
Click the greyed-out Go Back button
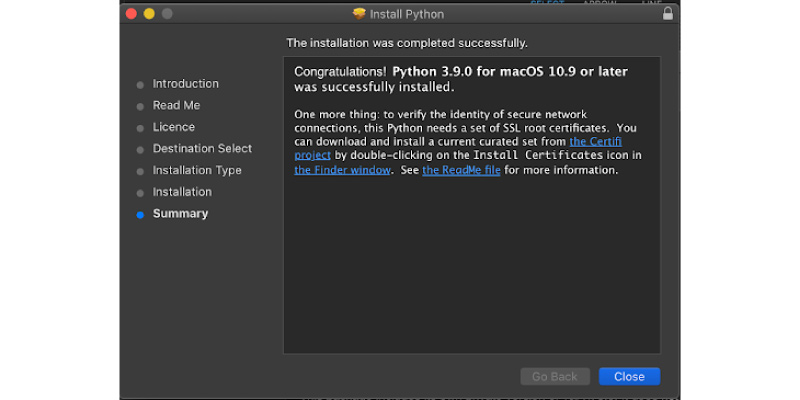(555, 377)
